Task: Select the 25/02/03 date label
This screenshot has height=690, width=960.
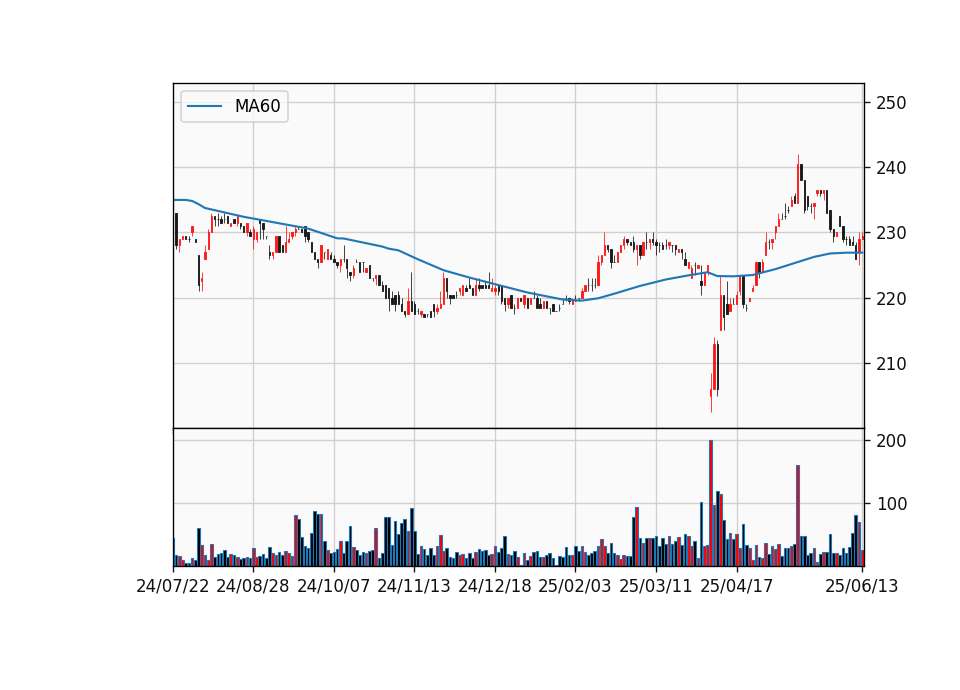Action: [575, 586]
